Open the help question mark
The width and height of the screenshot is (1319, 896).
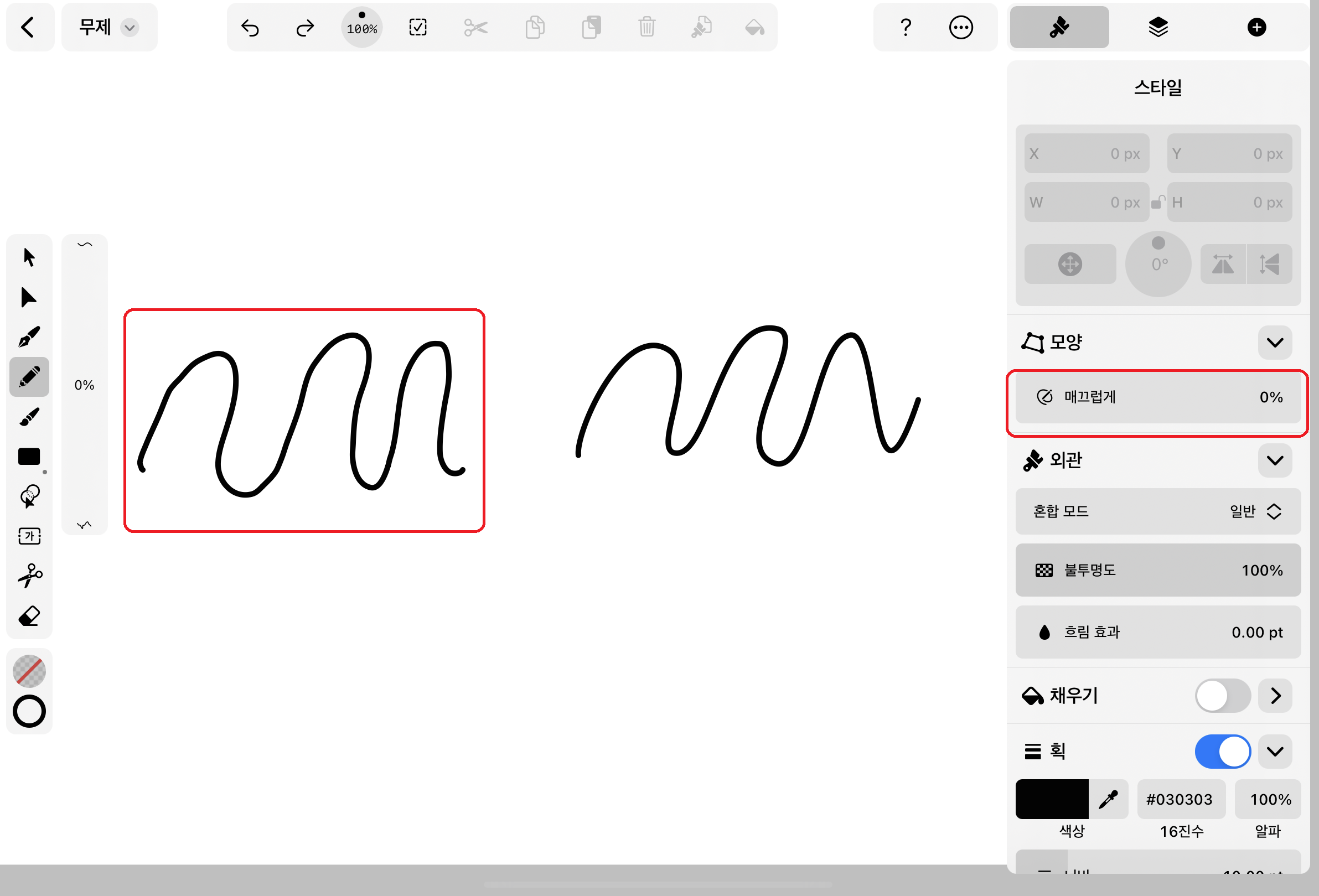(905, 27)
